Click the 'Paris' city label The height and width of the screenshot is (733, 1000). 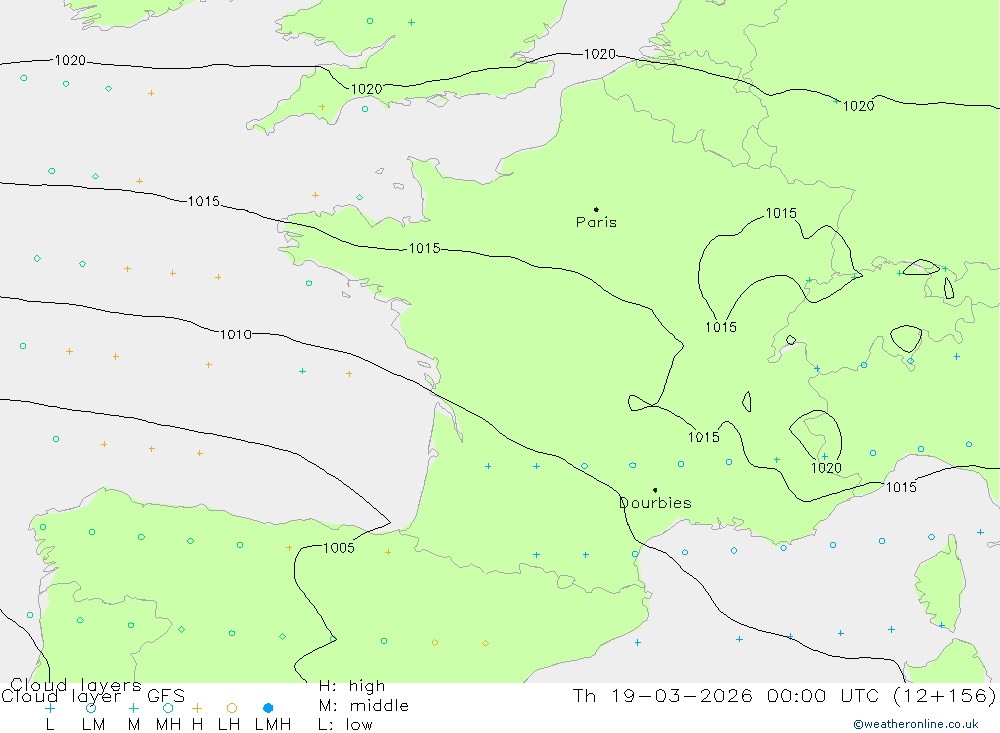click(596, 222)
